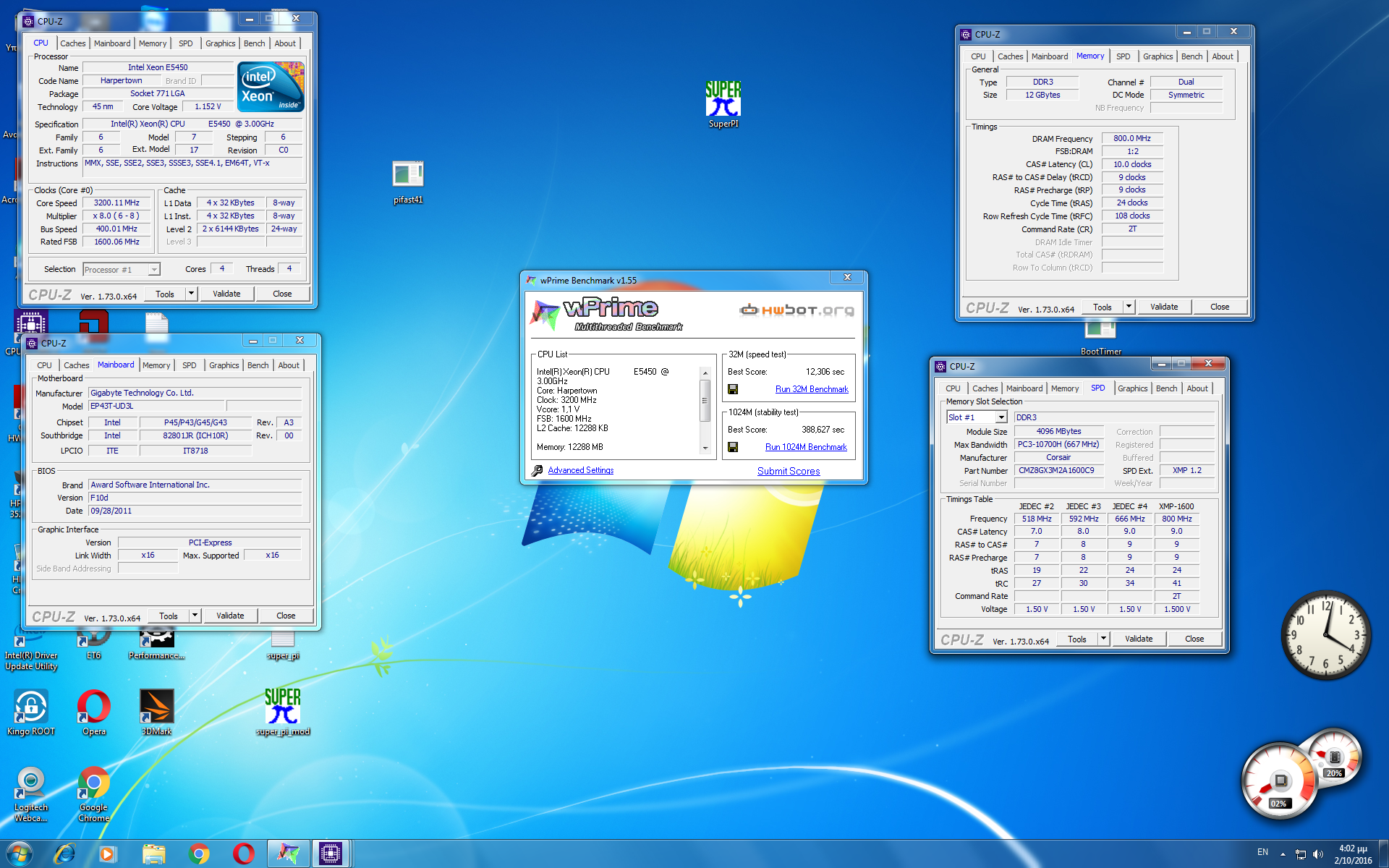Click the hwbot.org logo in wPrime
Screen dimensions: 1389x868
coord(797,310)
